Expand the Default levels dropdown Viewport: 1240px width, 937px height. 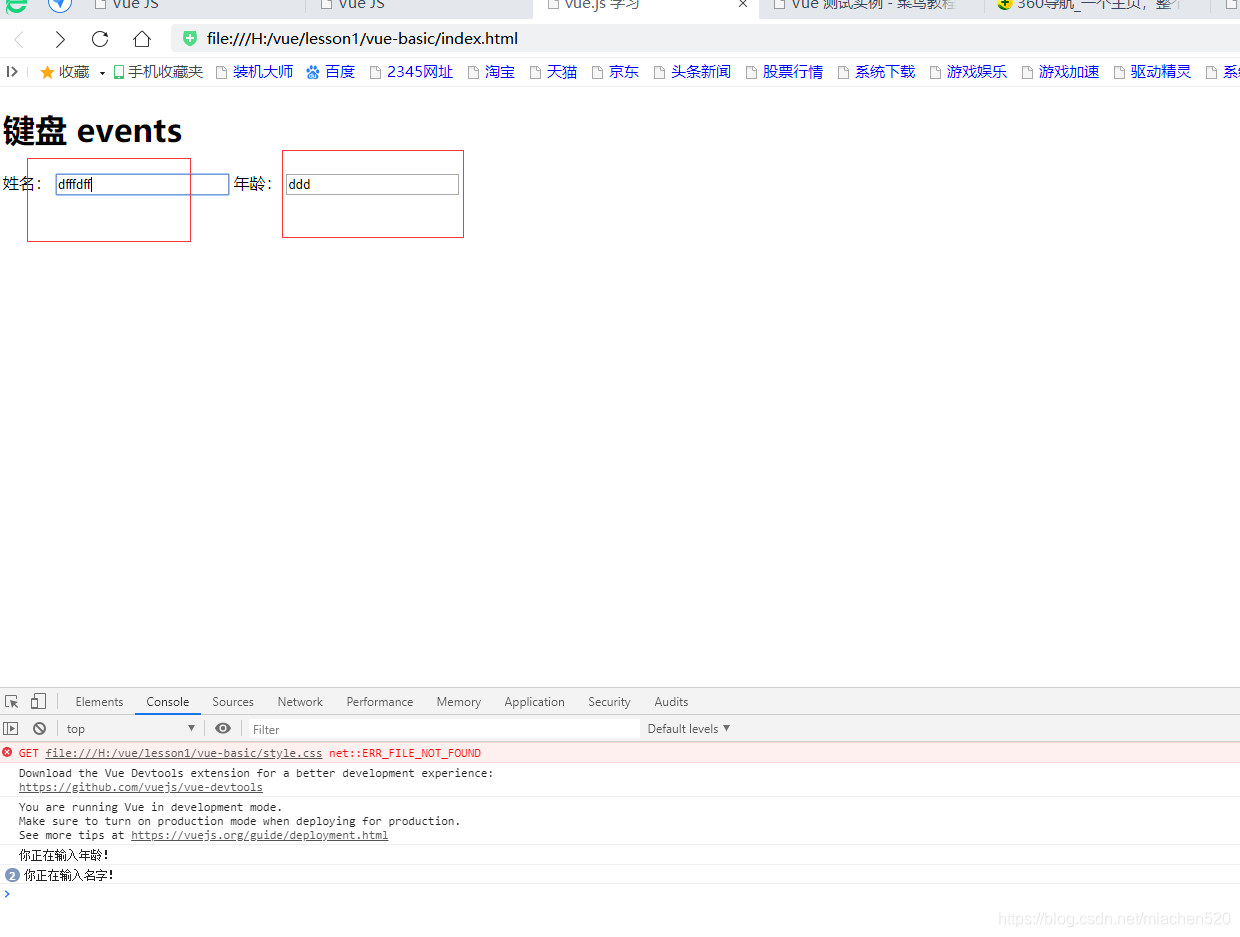688,728
